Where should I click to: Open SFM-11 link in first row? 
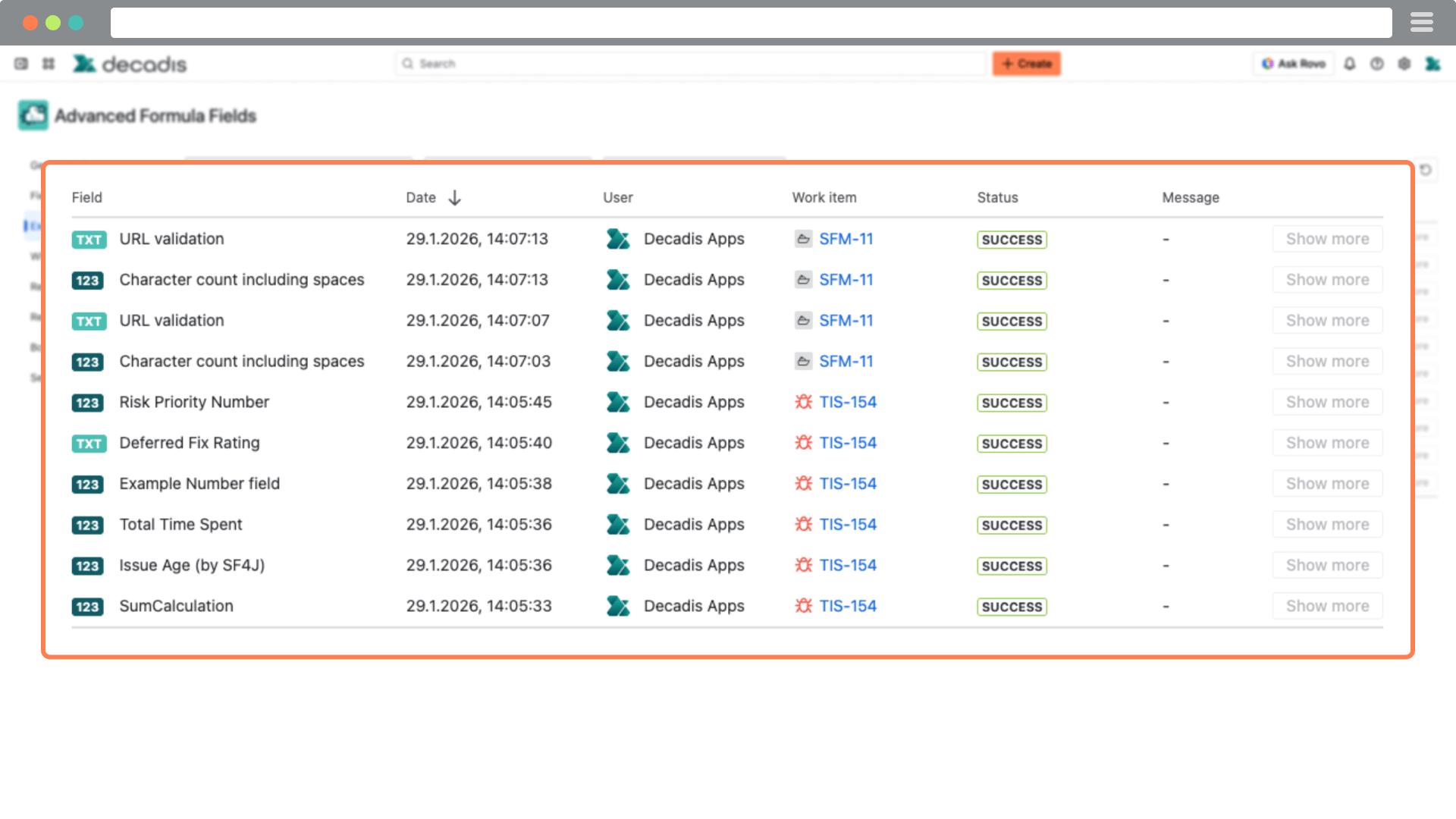[x=846, y=239]
